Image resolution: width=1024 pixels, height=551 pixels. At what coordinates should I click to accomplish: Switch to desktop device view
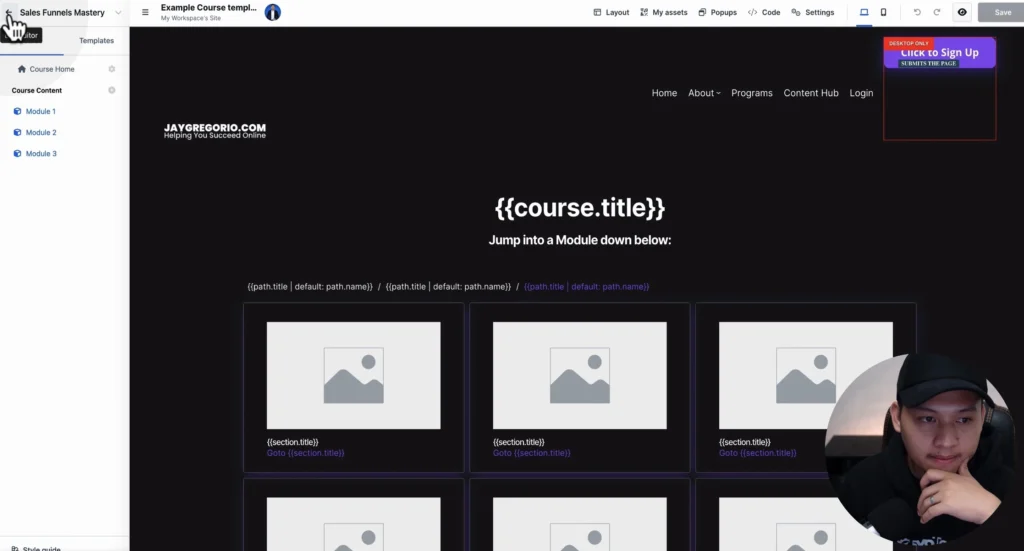tap(864, 13)
